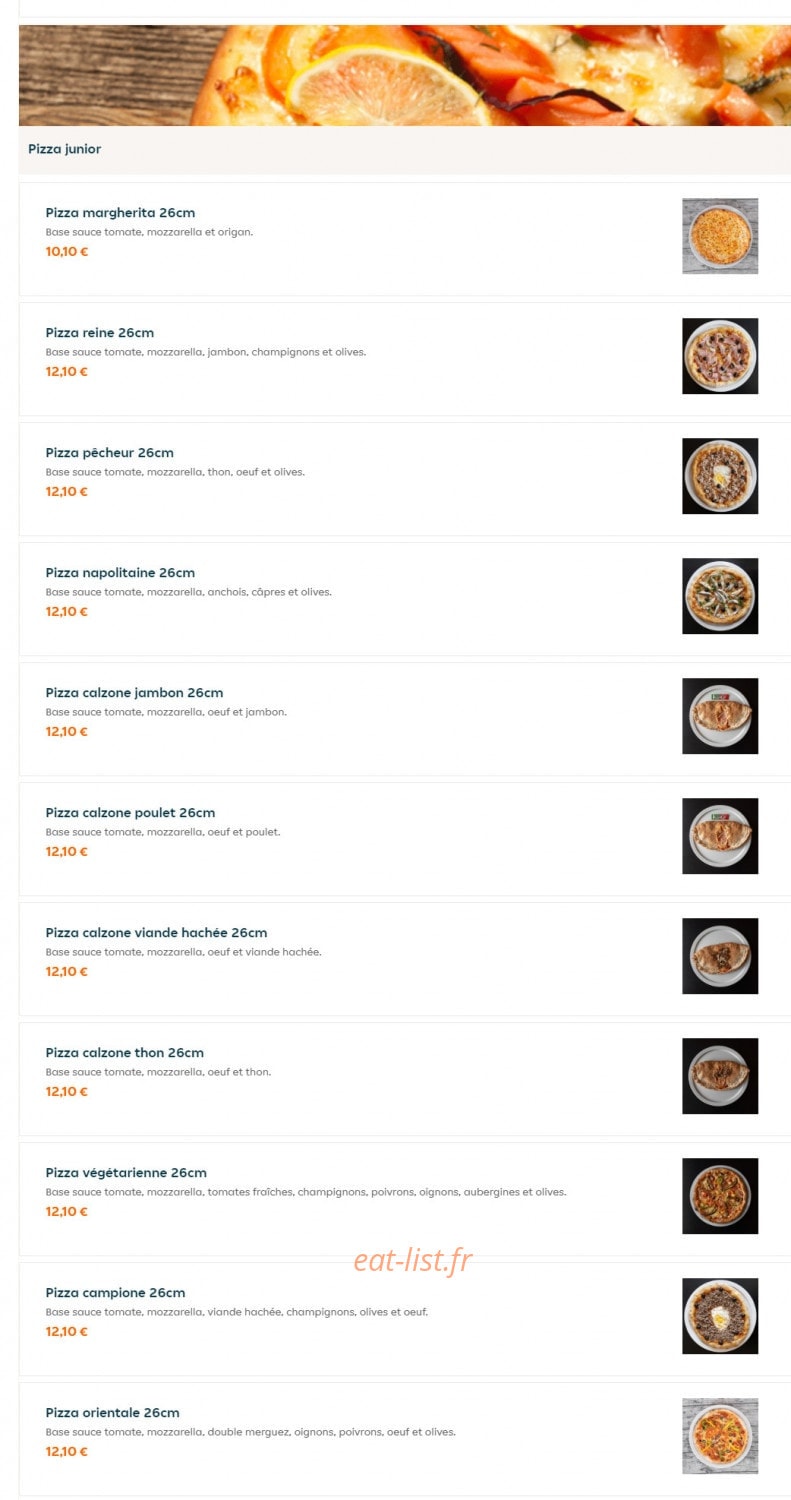Select the Pizza campione 26cm thumbnail
Viewport: 791px width, 1500px height.
click(x=720, y=1316)
